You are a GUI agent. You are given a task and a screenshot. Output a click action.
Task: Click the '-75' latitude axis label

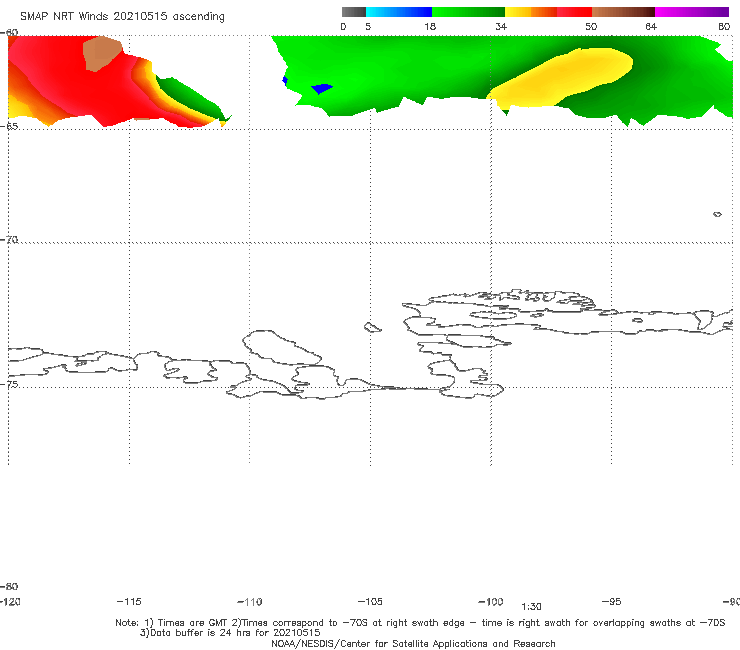tap(9, 384)
